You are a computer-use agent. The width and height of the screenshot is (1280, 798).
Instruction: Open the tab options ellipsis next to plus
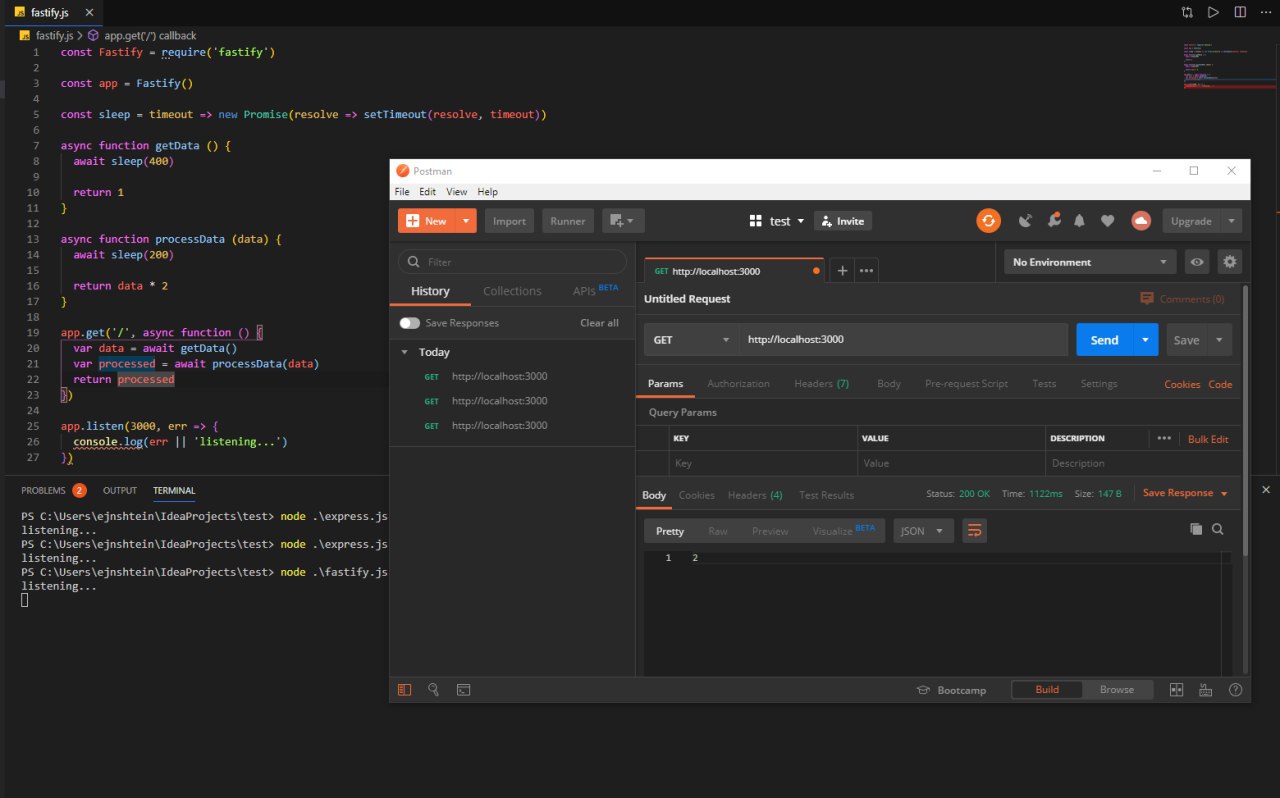(866, 270)
